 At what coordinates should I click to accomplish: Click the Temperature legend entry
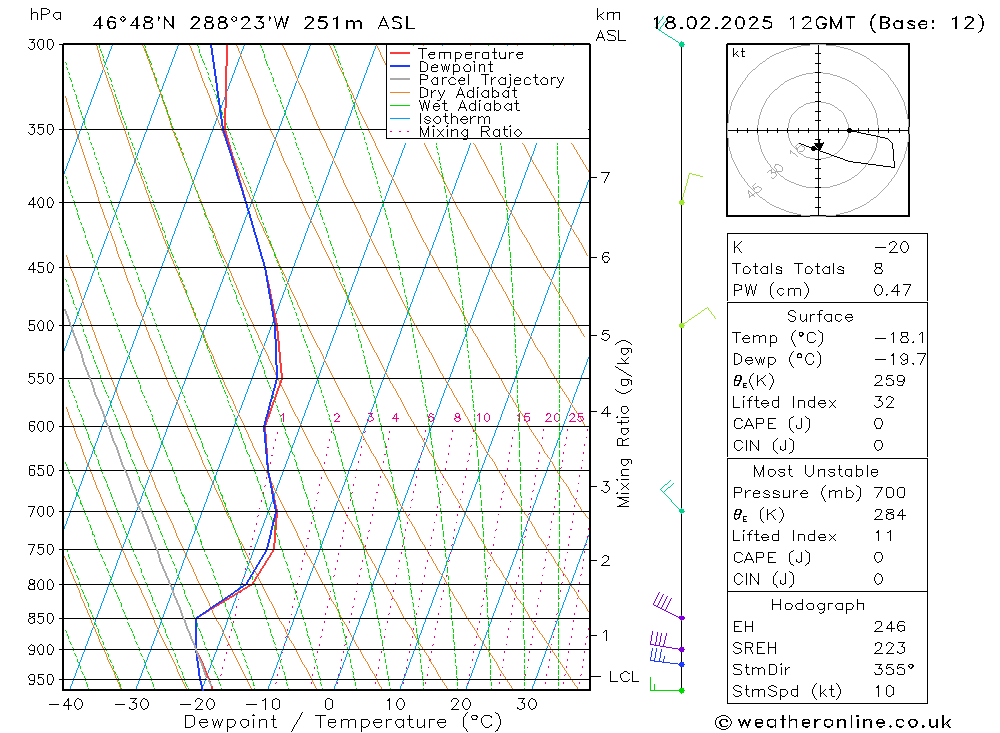click(x=471, y=54)
